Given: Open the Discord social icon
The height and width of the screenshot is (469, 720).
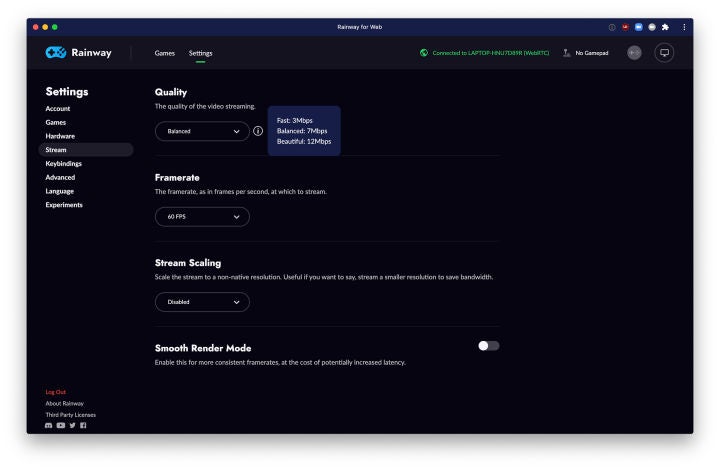Looking at the screenshot, I should point(48,427).
